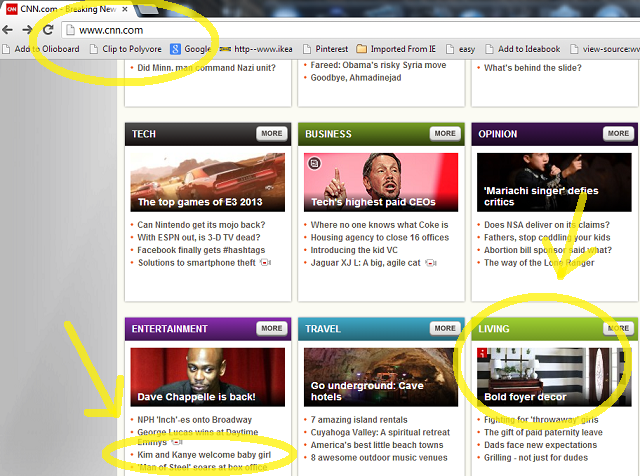Open the LIVING section heading

[x=494, y=329]
